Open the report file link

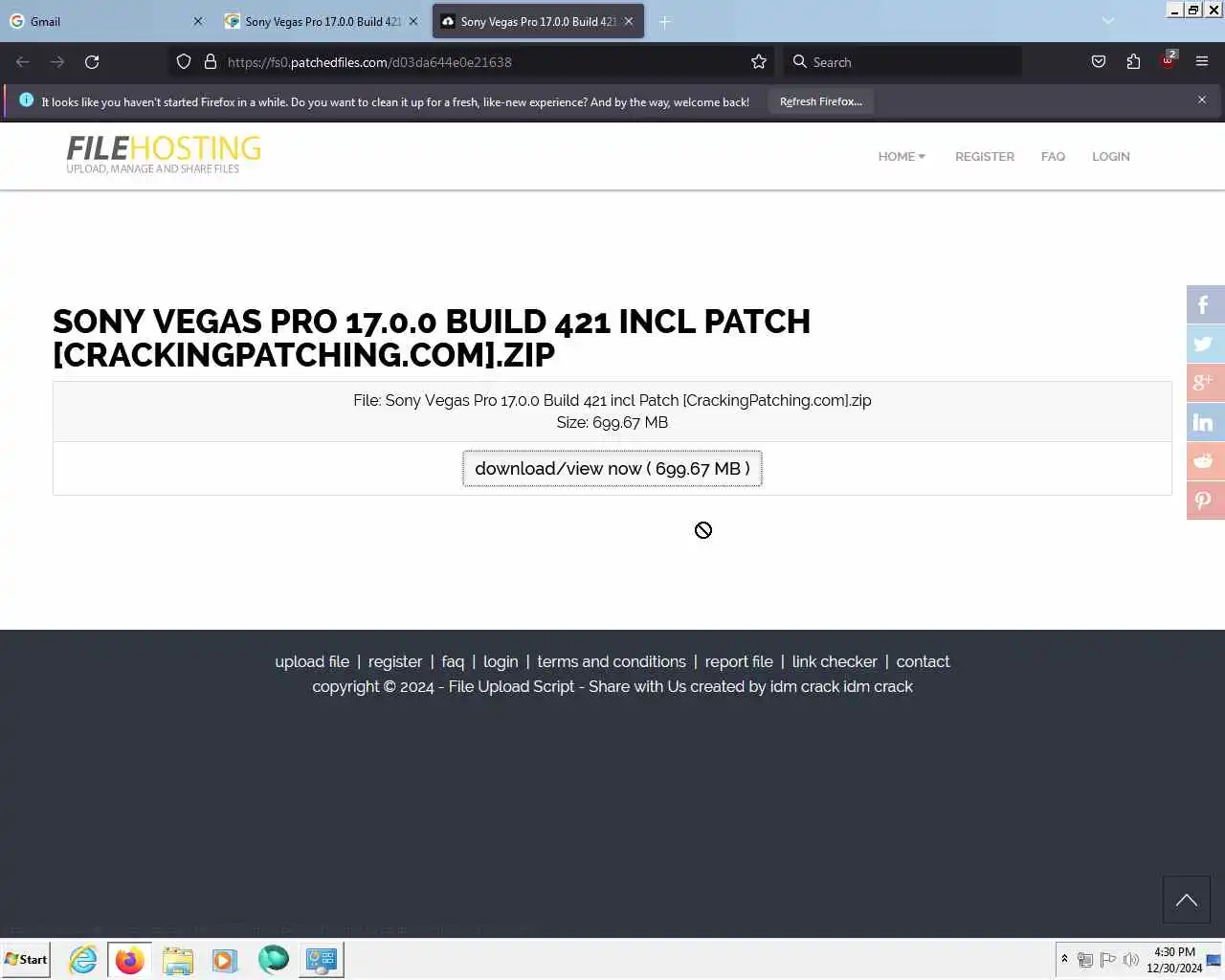739,661
